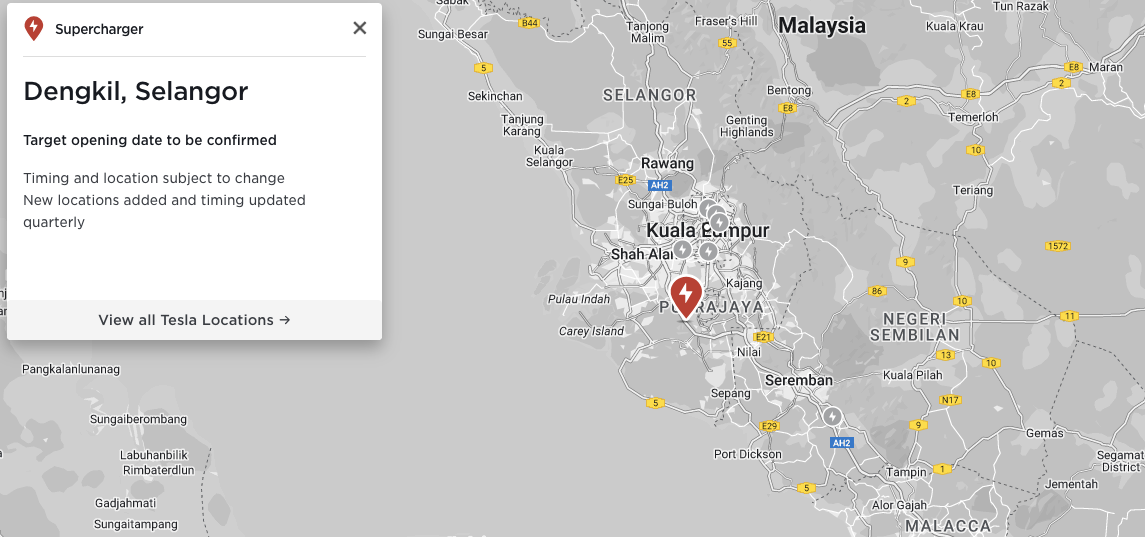Click the 'Gemas' map label
Viewport: 1145px width, 537px height.
(1044, 433)
